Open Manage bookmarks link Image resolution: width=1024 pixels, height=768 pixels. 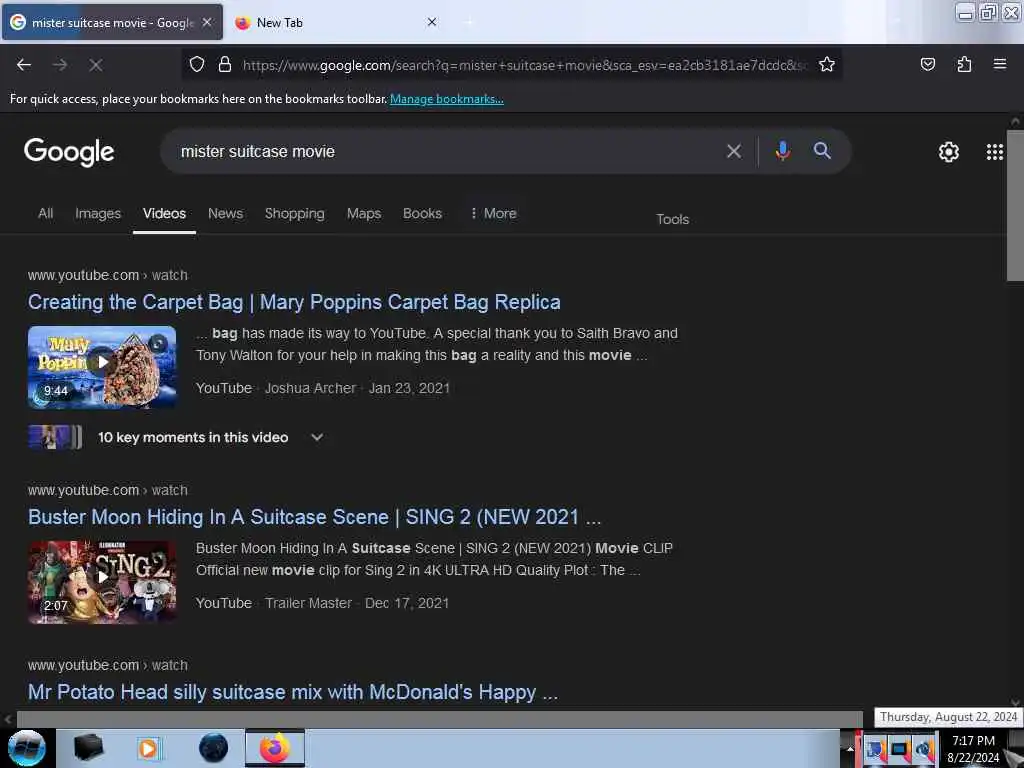pyautogui.click(x=447, y=99)
